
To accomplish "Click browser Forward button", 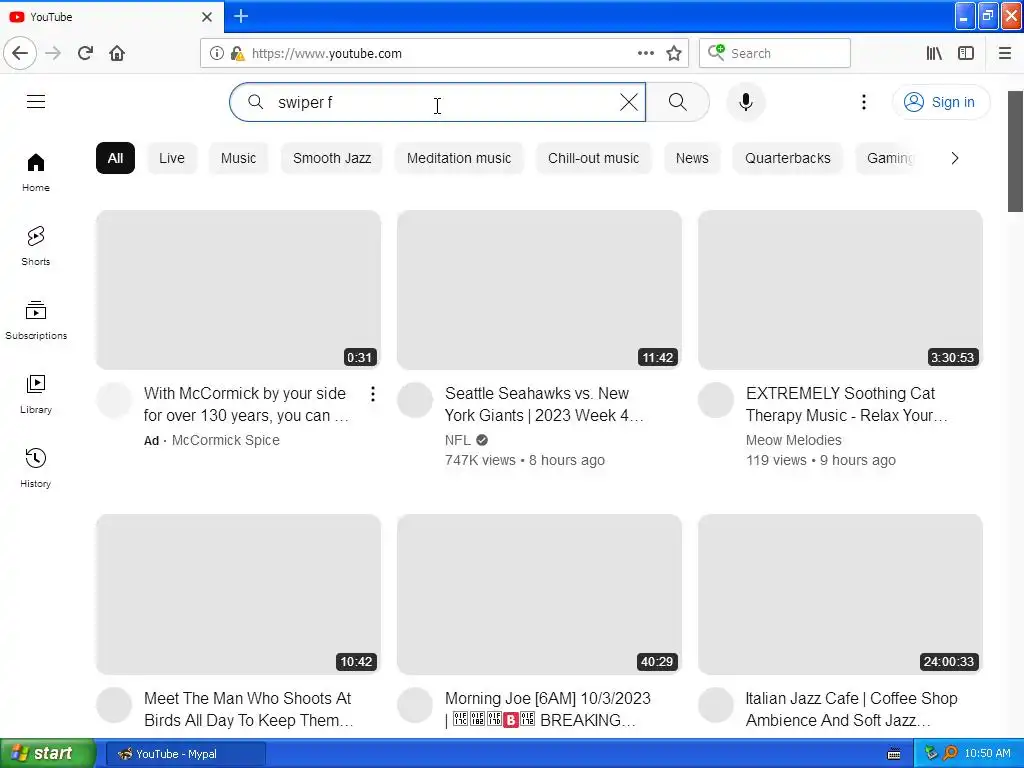I will (x=53, y=53).
